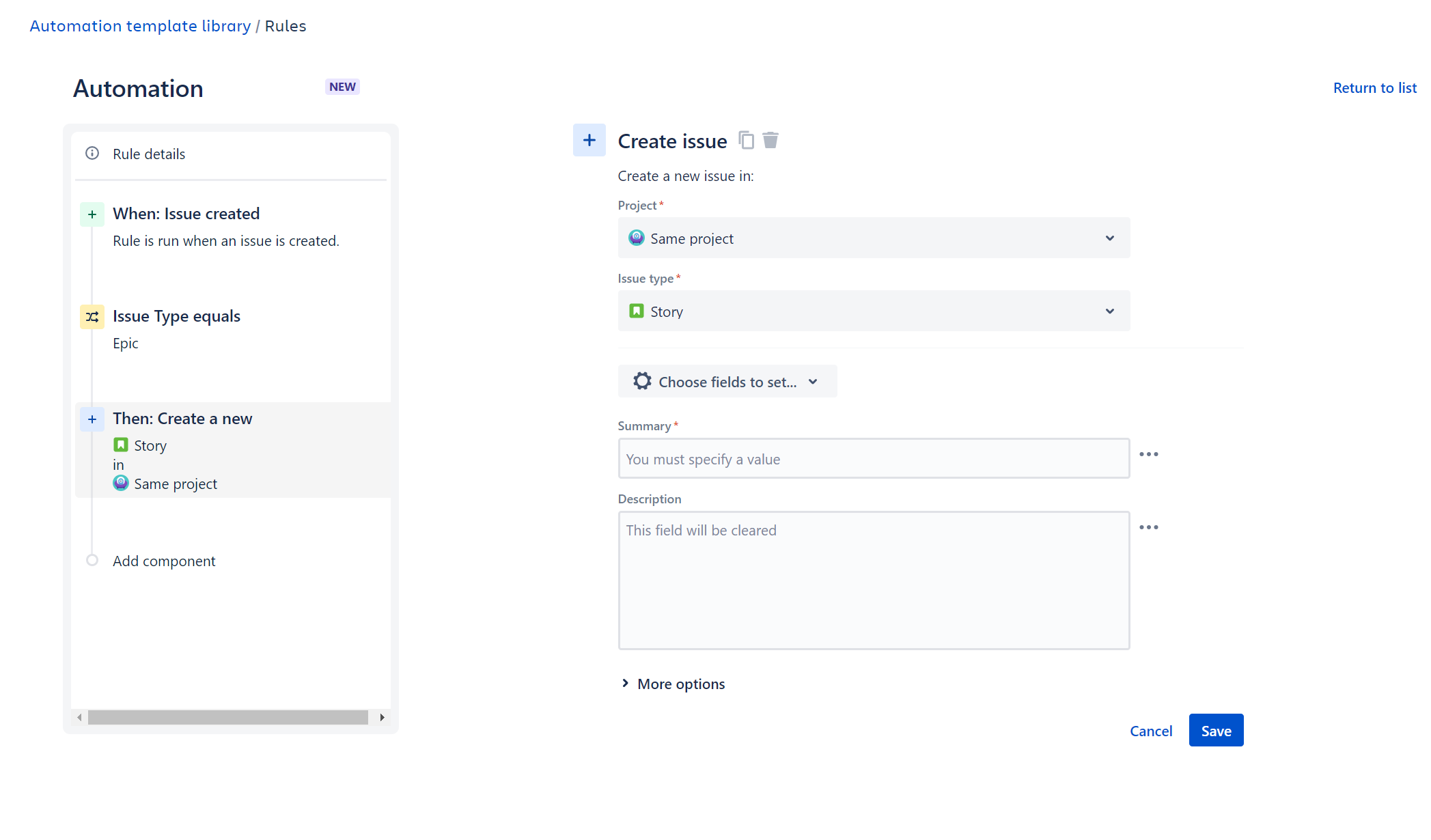Viewport: 1431px width, 840px height.
Task: Click the info icon next to Rule details
Action: click(92, 153)
